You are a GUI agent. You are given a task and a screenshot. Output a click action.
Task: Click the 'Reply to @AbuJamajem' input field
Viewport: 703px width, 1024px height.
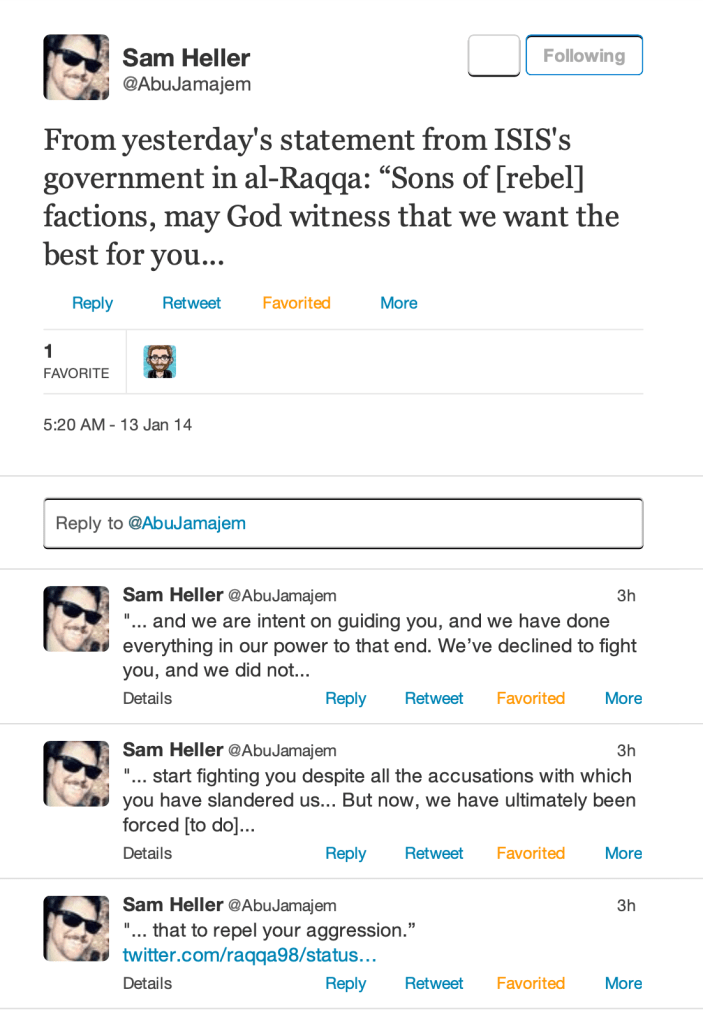pos(343,523)
